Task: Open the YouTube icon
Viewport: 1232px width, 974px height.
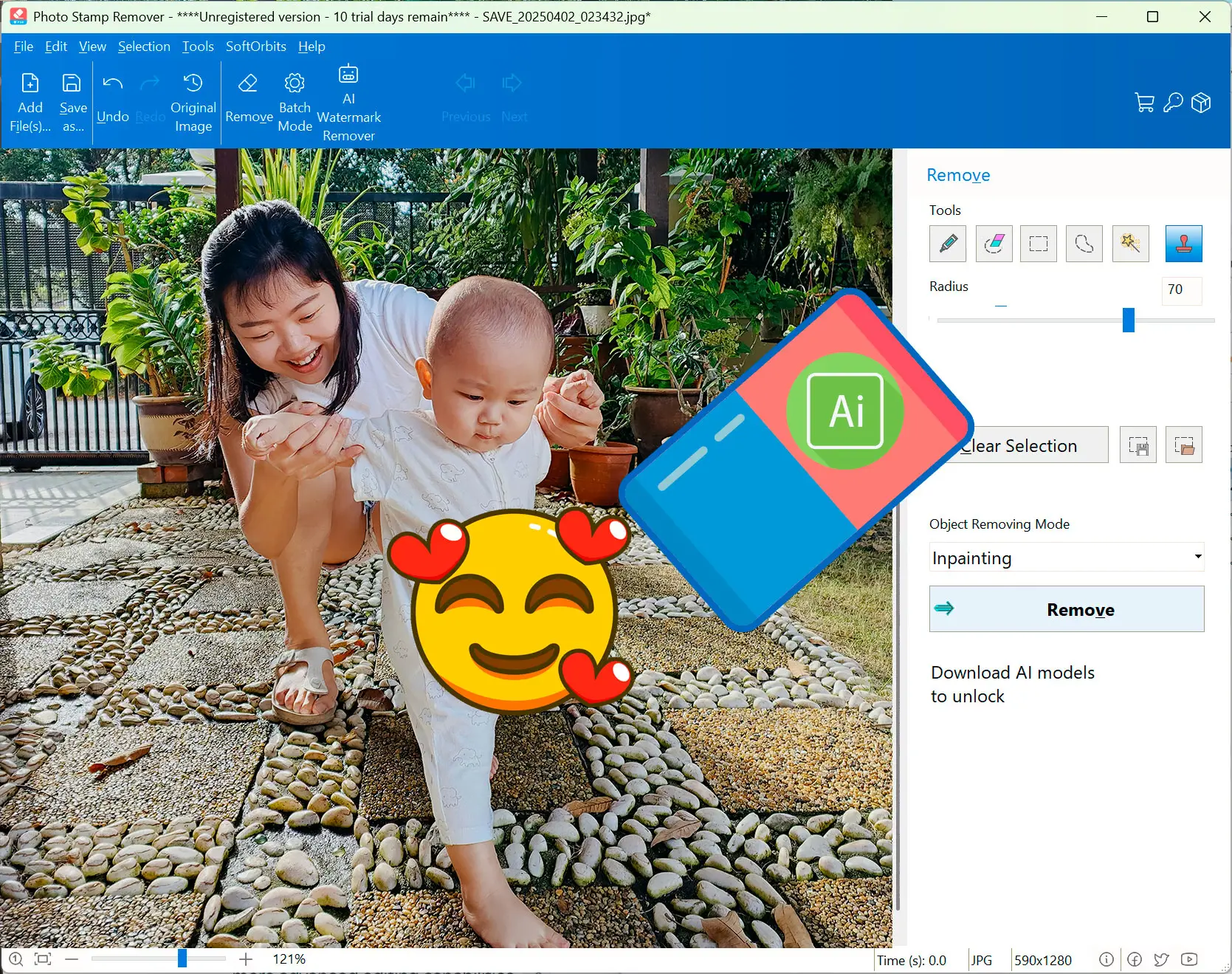Action: (1189, 959)
